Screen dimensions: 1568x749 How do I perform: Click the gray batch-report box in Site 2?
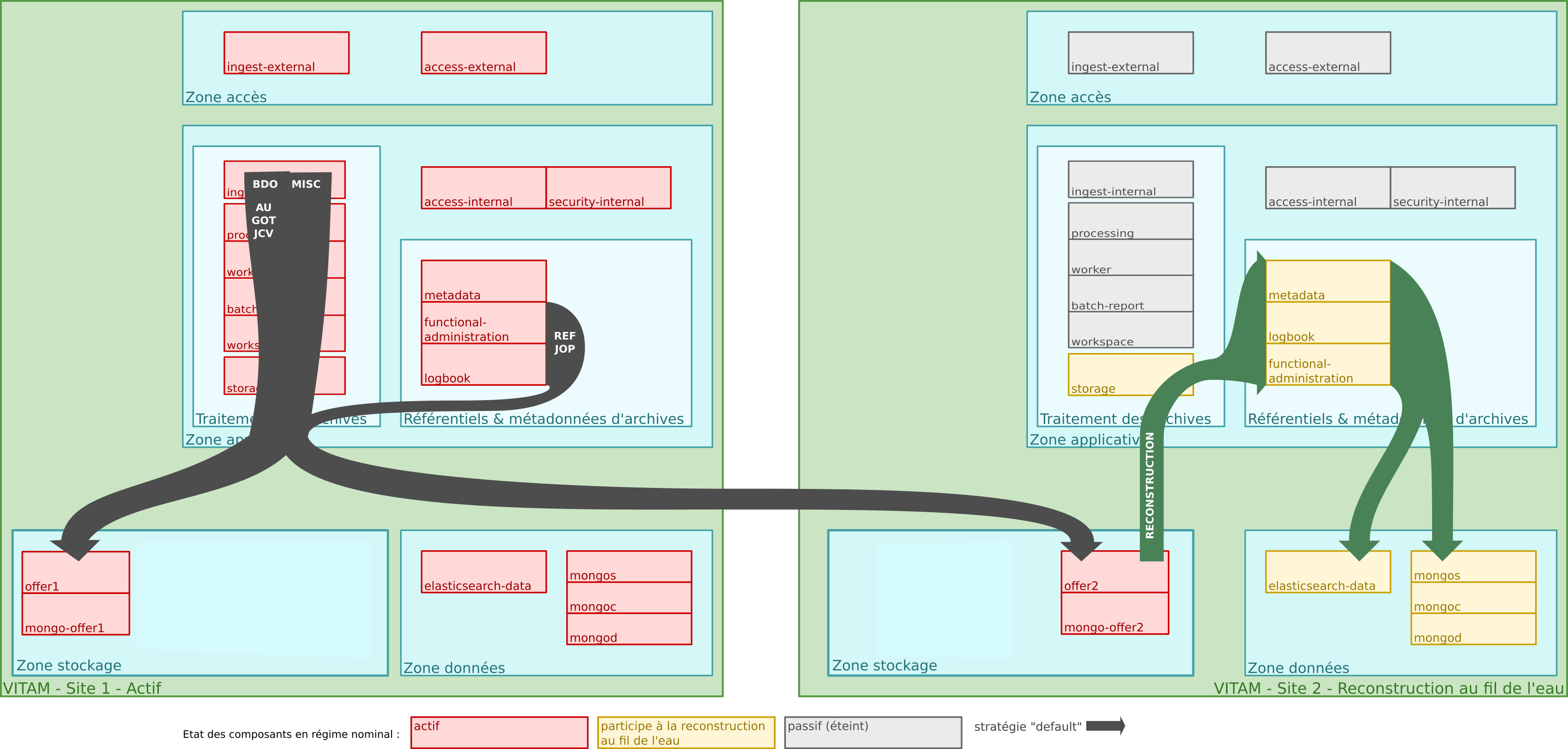(x=1130, y=293)
